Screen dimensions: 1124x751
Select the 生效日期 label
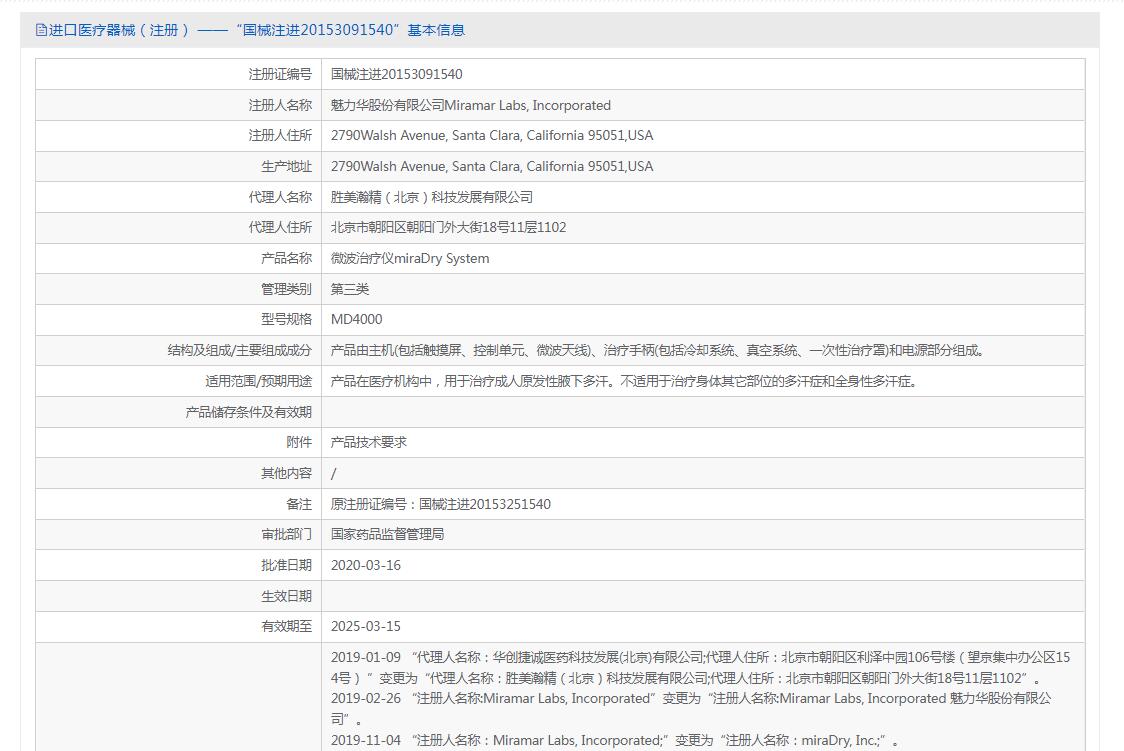(x=286, y=595)
